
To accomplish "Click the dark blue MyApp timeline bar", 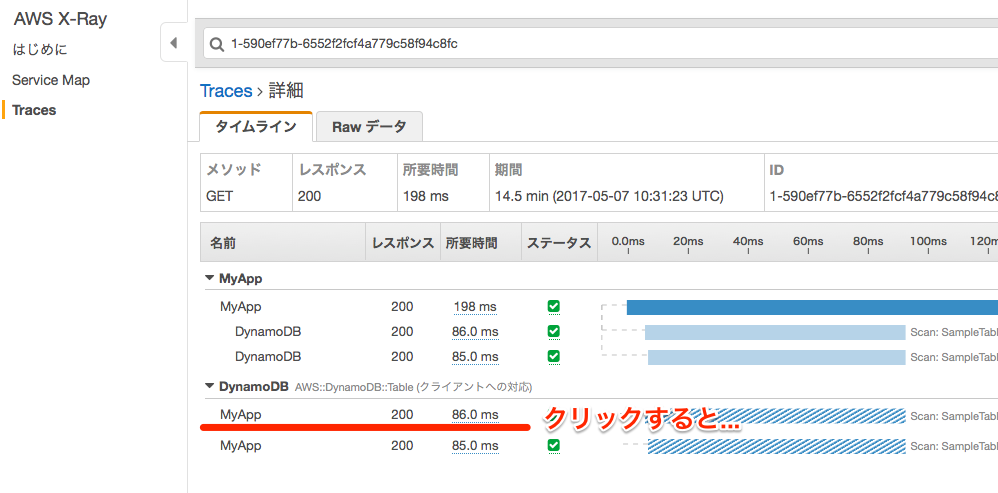I will pyautogui.click(x=812, y=307).
